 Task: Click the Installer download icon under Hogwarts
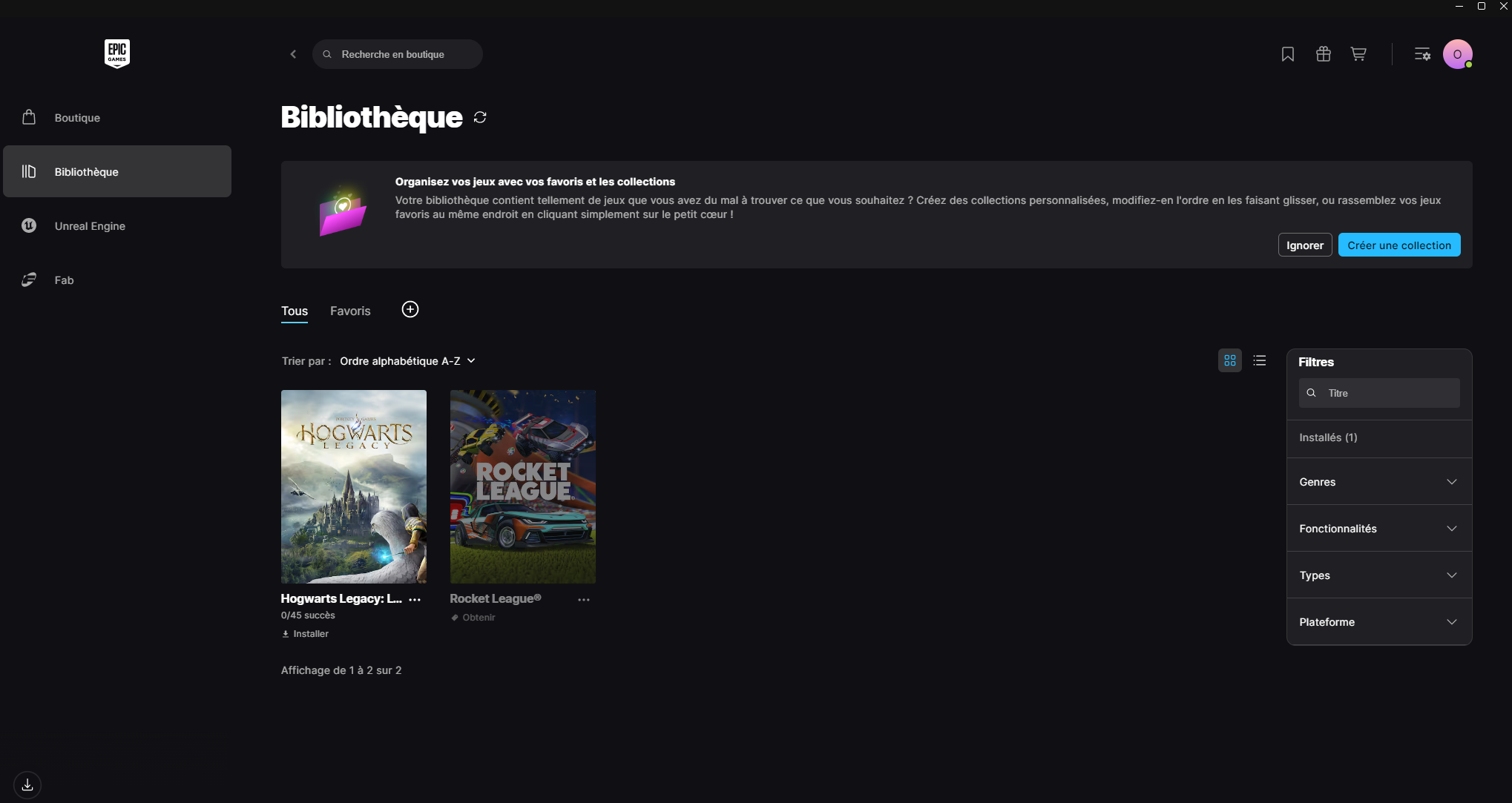(x=286, y=634)
